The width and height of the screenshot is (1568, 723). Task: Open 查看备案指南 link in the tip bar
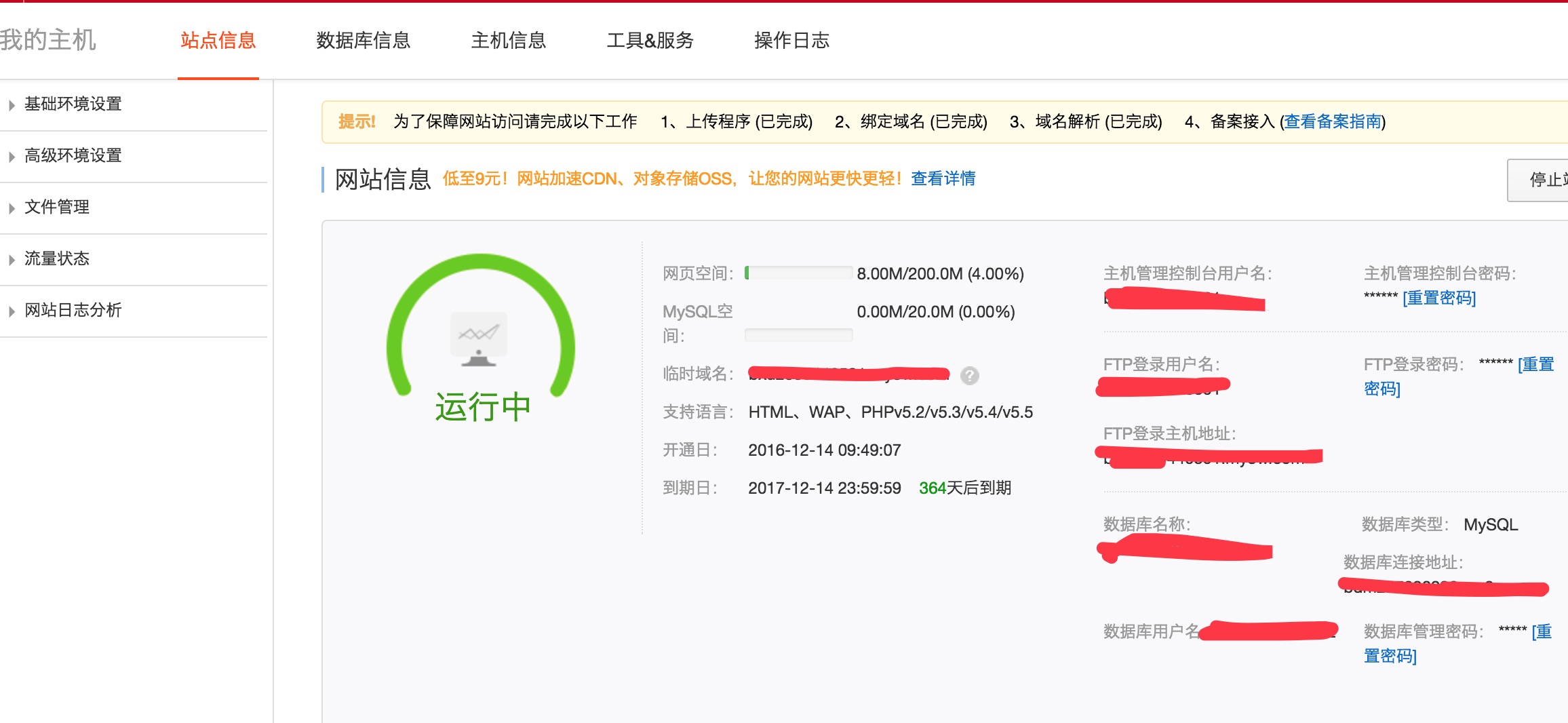(x=1333, y=121)
